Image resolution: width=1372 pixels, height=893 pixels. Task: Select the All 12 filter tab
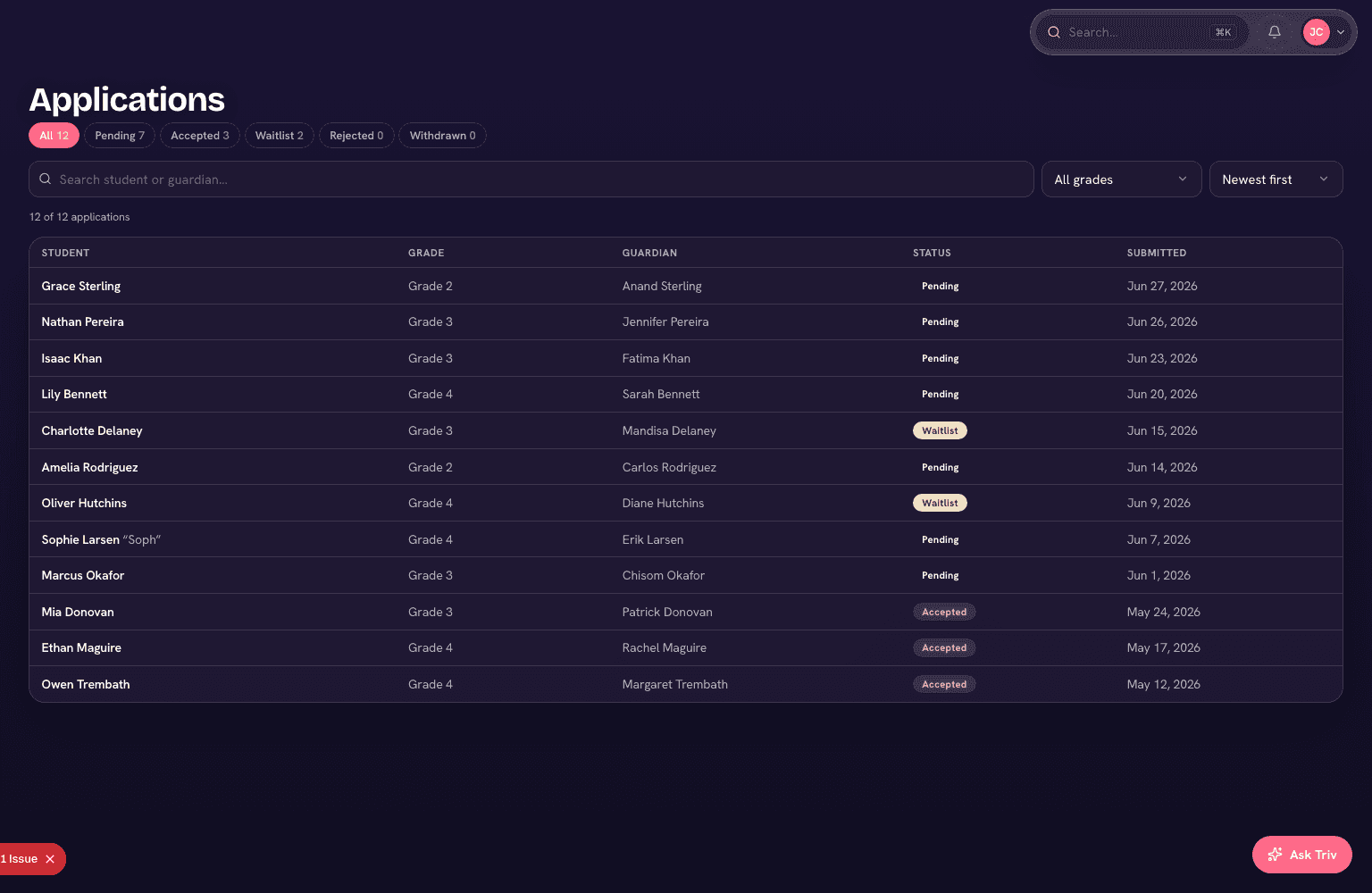coord(54,136)
